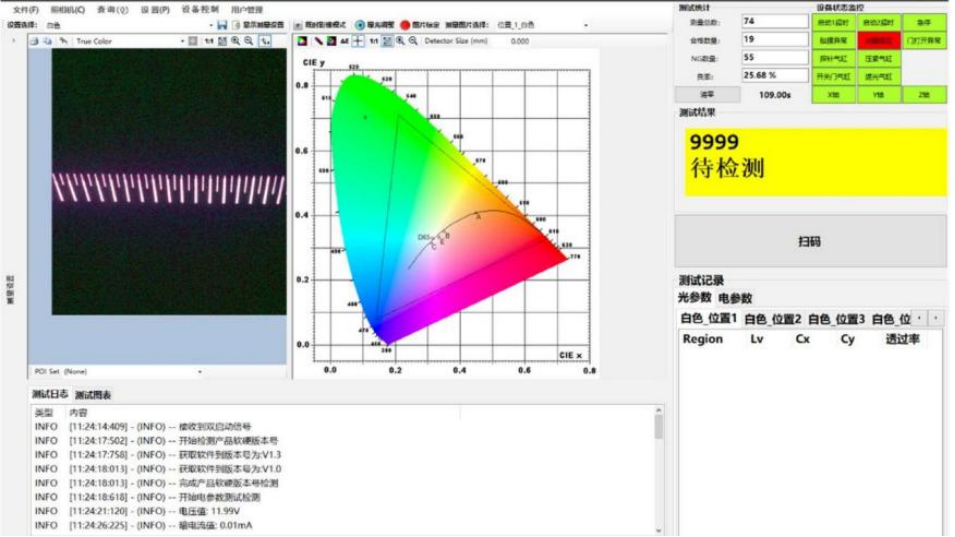Zoom out using image viewer toolbar magnifier
955x537 pixels.
249,41
